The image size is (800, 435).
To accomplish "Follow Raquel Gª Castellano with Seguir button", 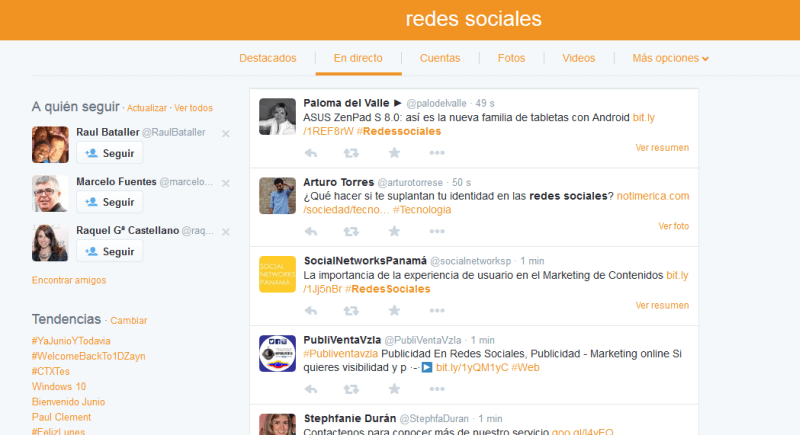I will [109, 251].
